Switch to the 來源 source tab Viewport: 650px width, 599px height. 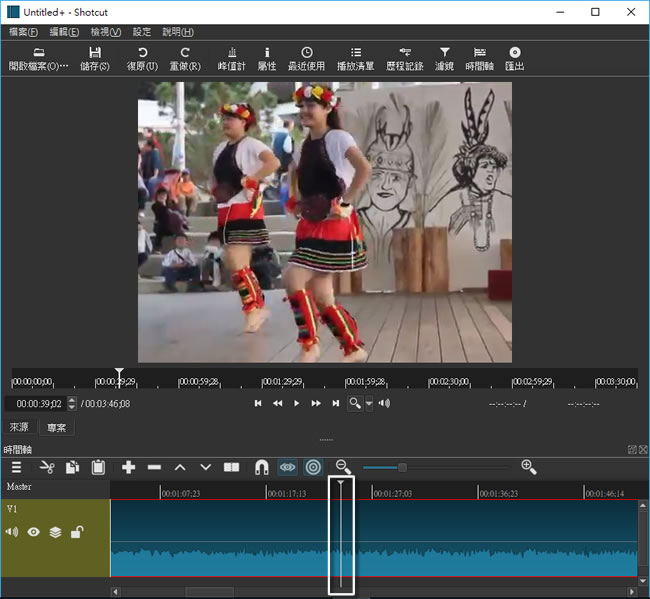click(x=19, y=427)
